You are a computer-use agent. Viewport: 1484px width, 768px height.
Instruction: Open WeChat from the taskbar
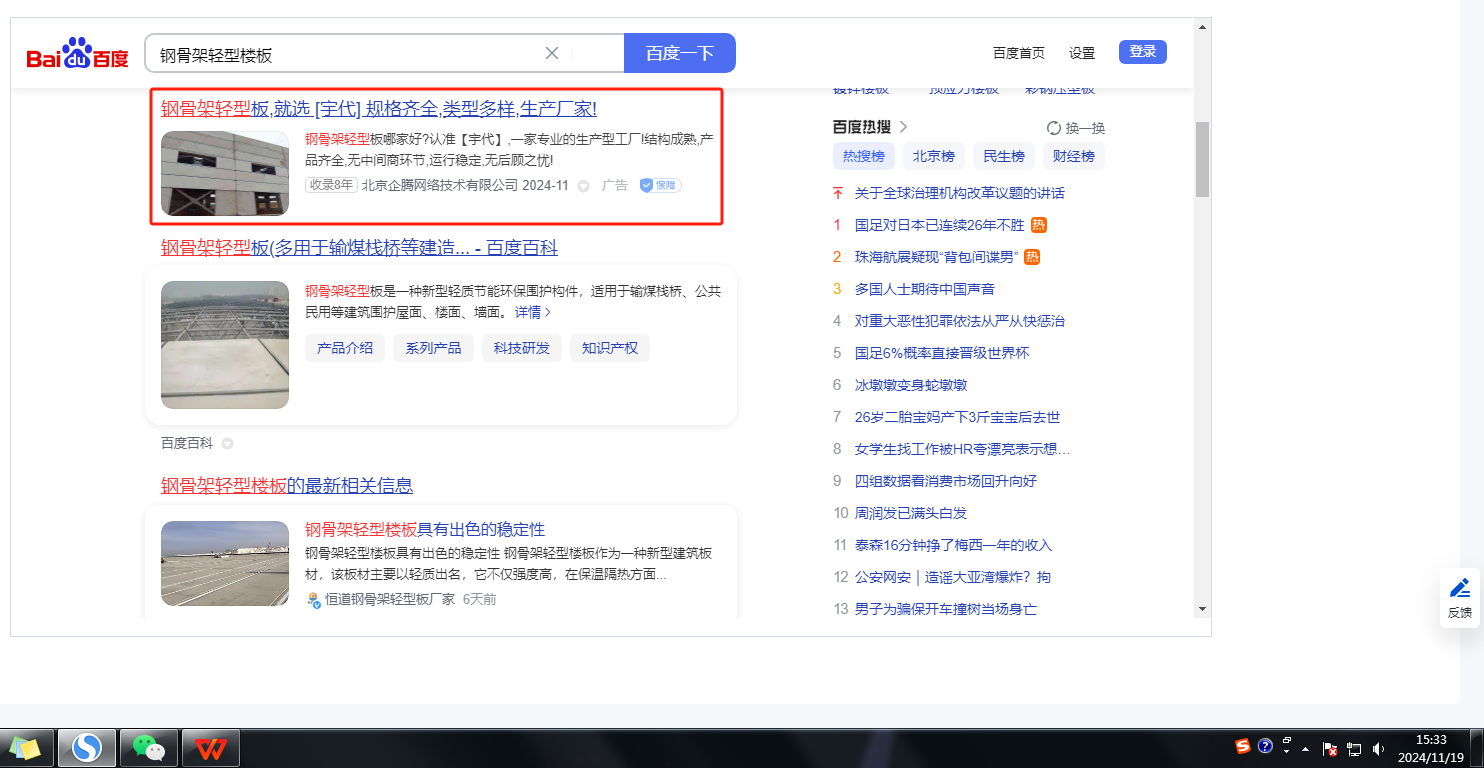click(149, 748)
